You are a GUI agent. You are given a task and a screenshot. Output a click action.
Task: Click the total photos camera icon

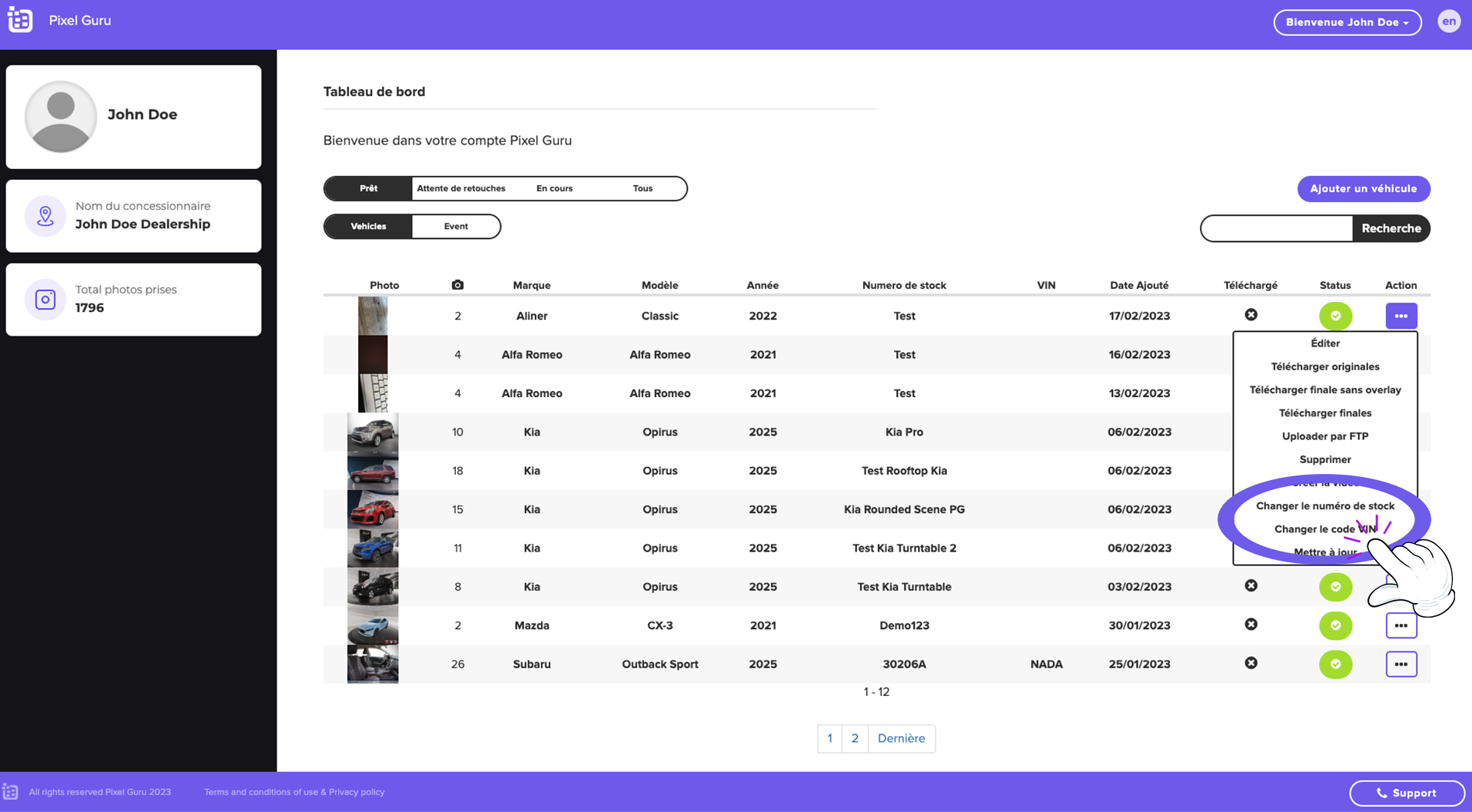tap(45, 300)
